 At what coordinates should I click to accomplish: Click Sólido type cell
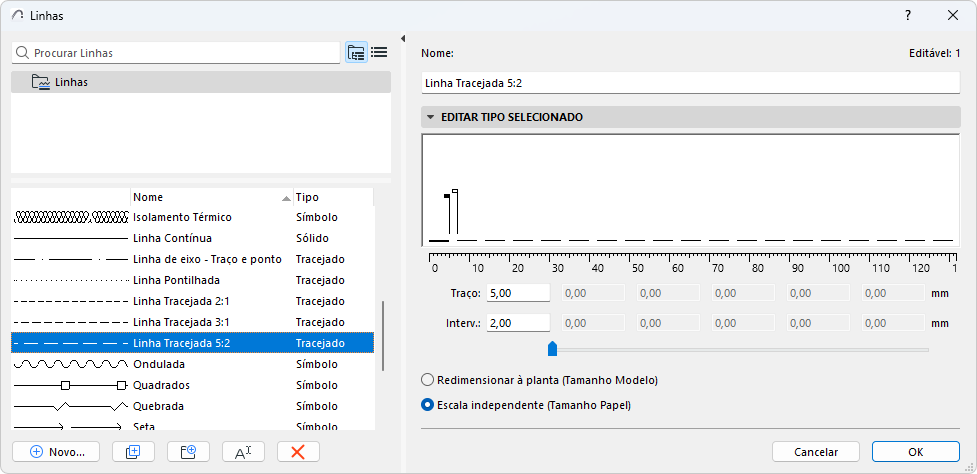point(312,239)
